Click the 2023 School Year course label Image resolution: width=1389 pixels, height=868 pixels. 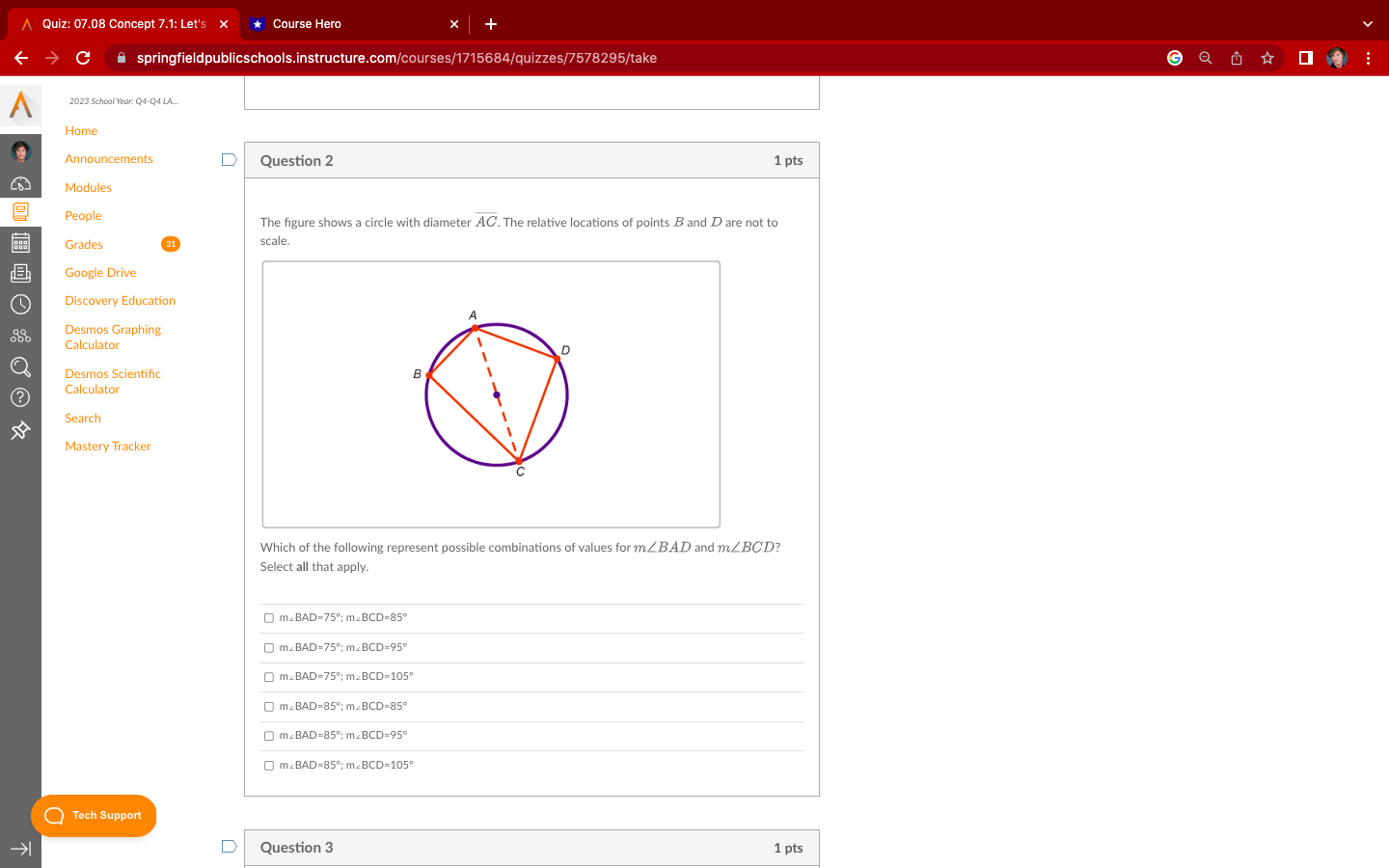(123, 101)
